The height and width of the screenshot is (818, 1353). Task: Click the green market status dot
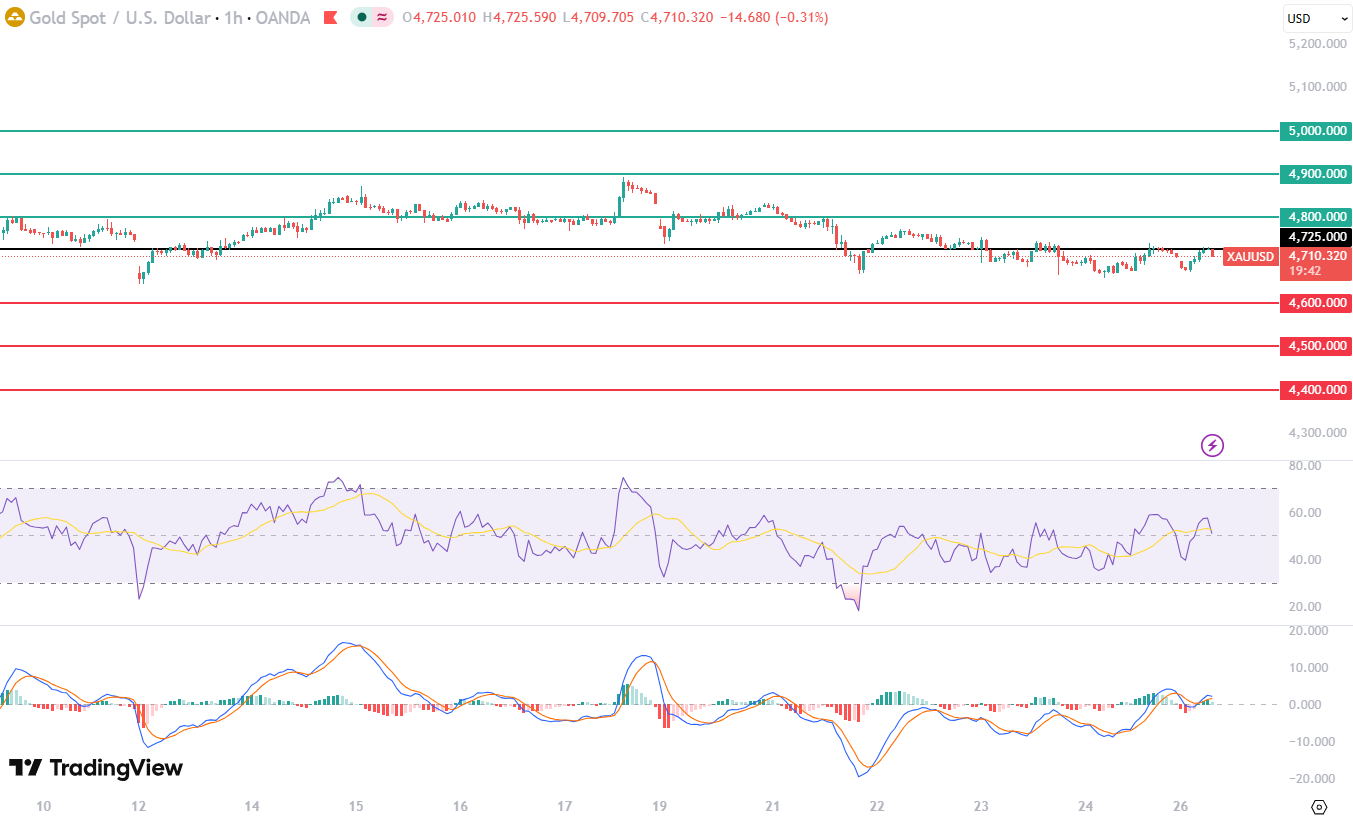(362, 17)
